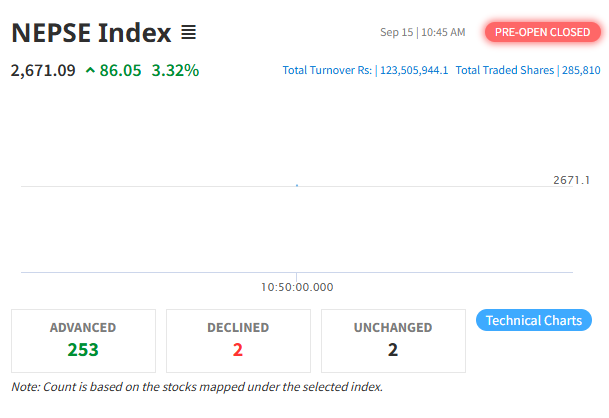This screenshot has width=609, height=418.
Task: Click the NEPSE Index heading
Action: [91, 33]
